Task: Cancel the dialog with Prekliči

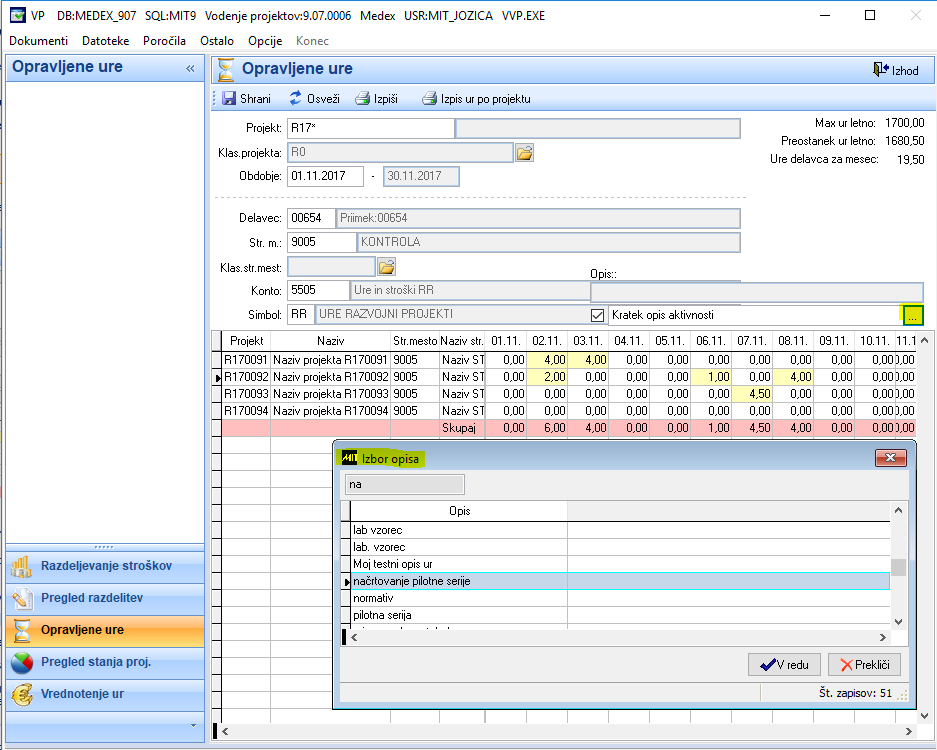Action: pyautogui.click(x=864, y=664)
